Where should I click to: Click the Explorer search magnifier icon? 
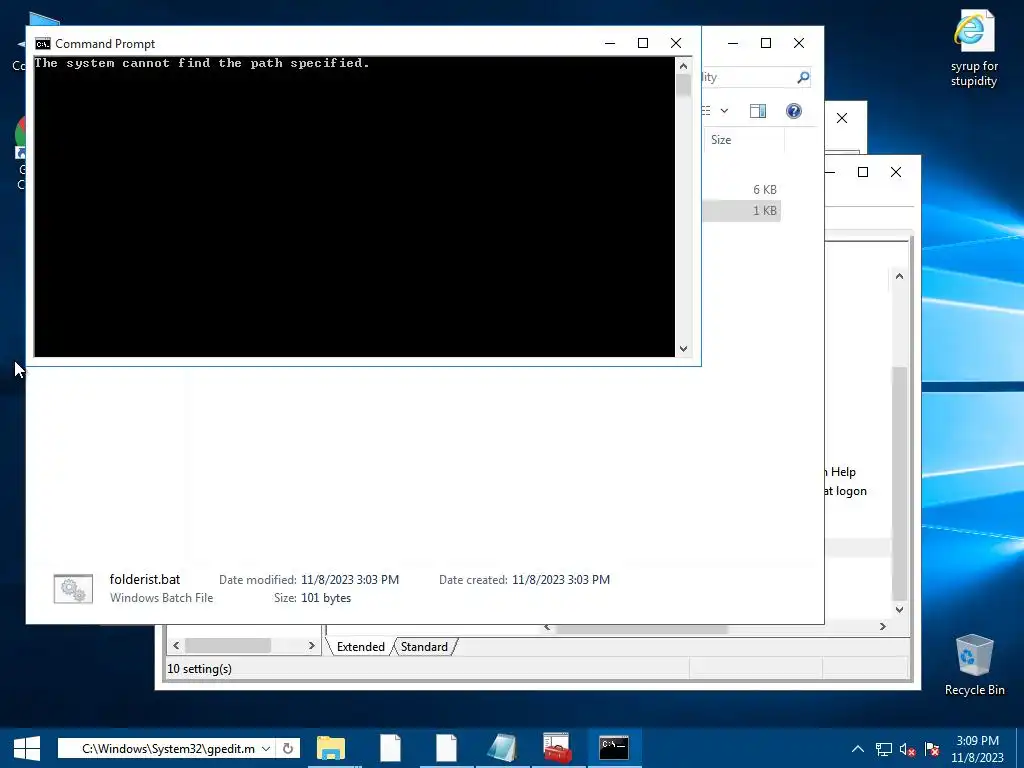tap(803, 78)
